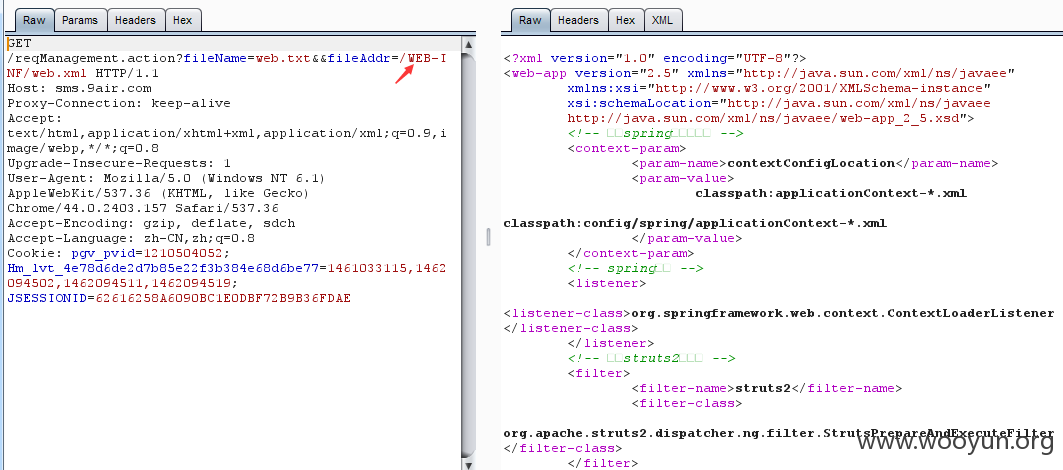Click the '<?xml version="1.0"' declaration line

[654, 58]
